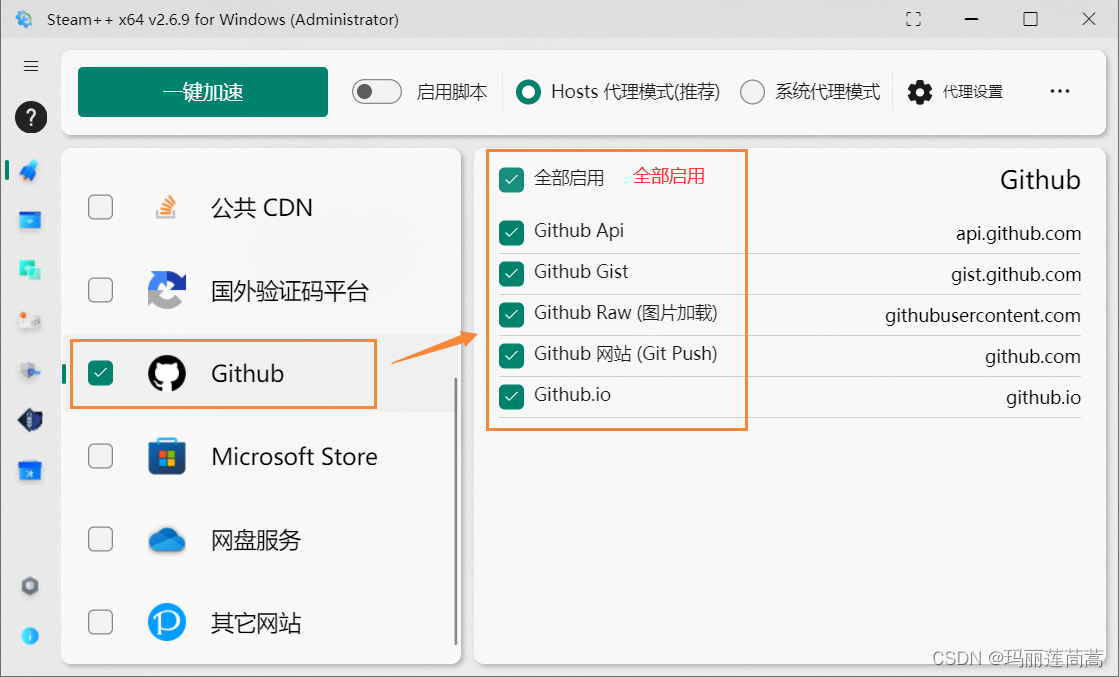
Task: Click the github.io domain text
Action: point(1043,397)
